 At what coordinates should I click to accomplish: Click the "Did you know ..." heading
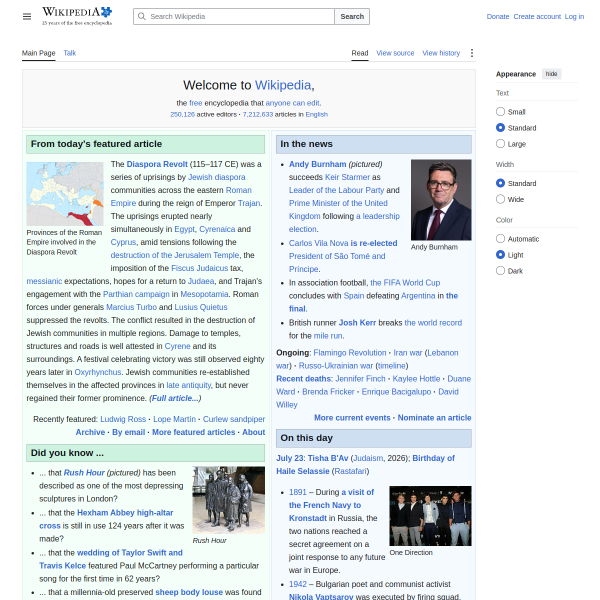[x=67, y=453]
